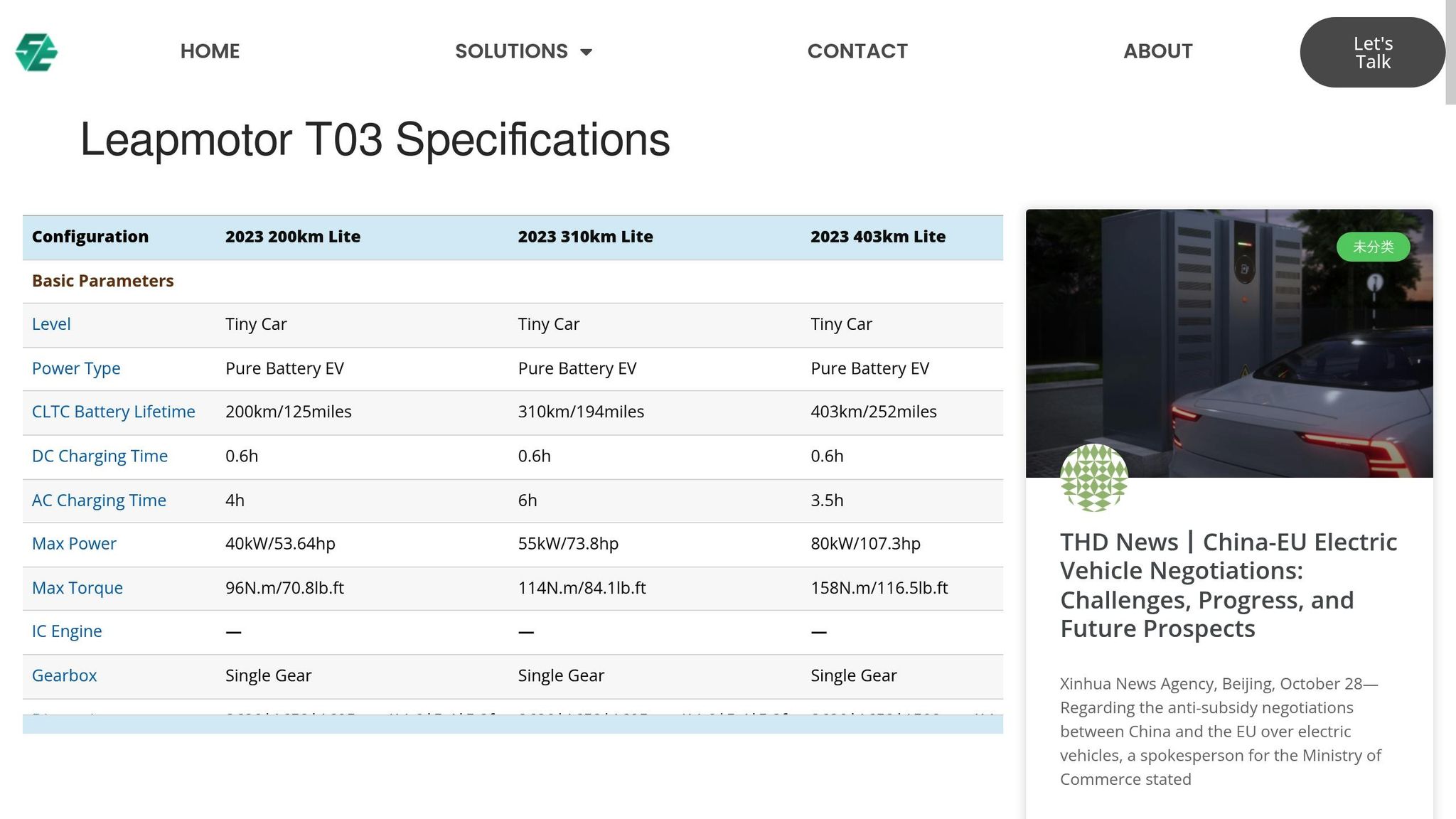Screen dimensions: 1456x819
Task: Open the About menu item
Action: 1157,51
